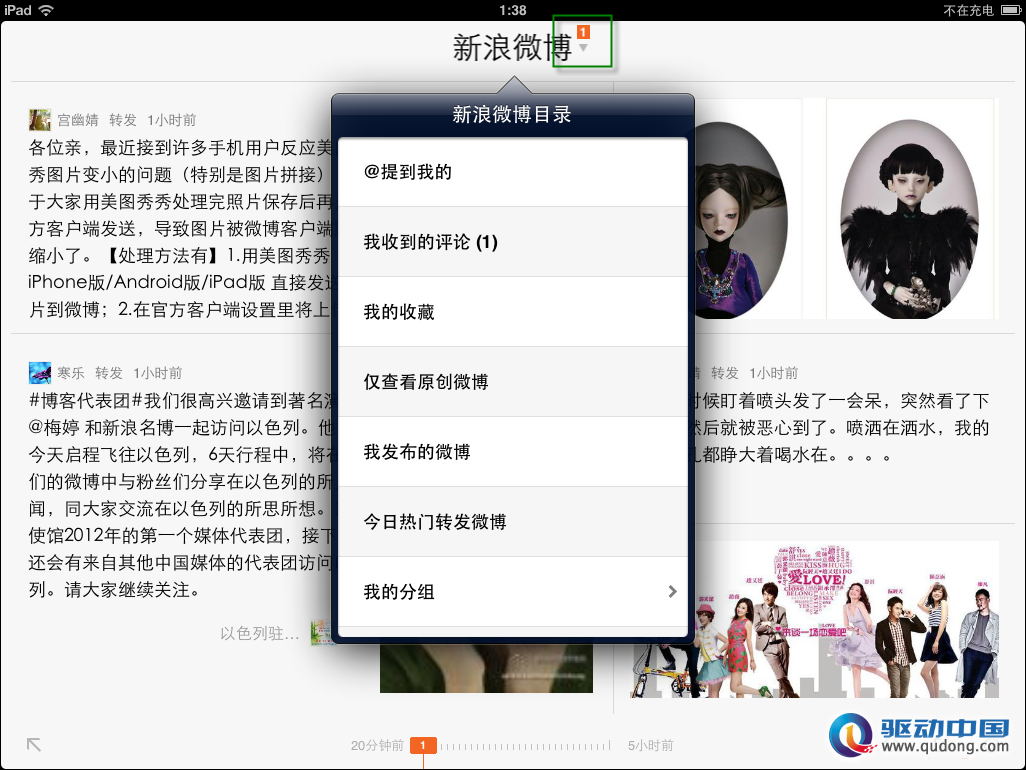Open 宫幽婧 username link
Screen dimensions: 1026x770
pyautogui.click(x=78, y=120)
